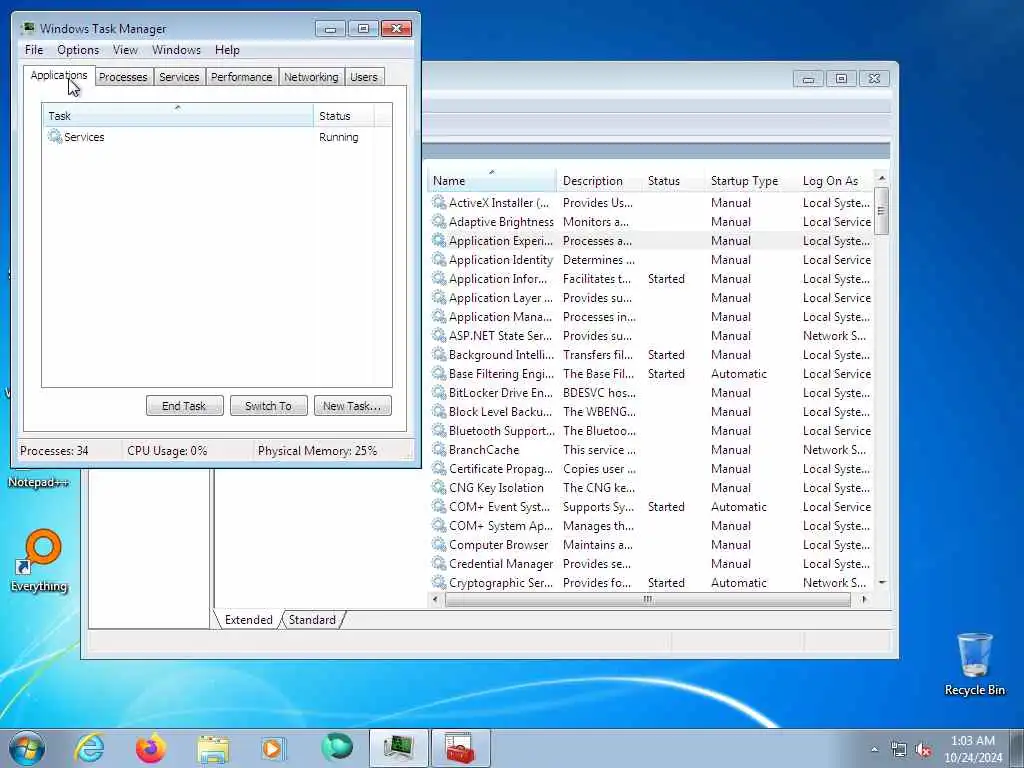
Task: Click Services horizontal scrollbar thumb
Action: pos(647,599)
